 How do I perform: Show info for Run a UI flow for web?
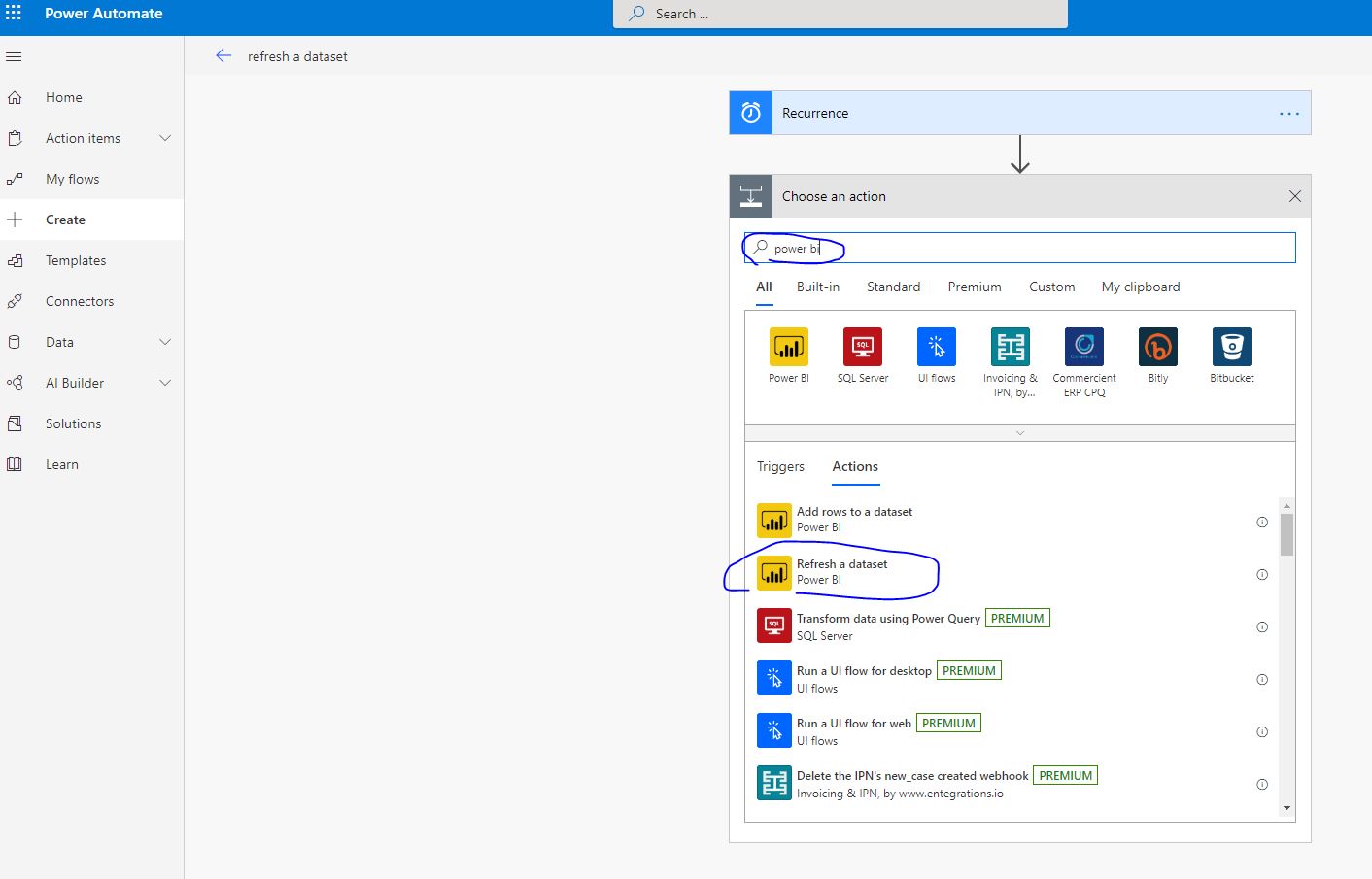coord(1262,731)
